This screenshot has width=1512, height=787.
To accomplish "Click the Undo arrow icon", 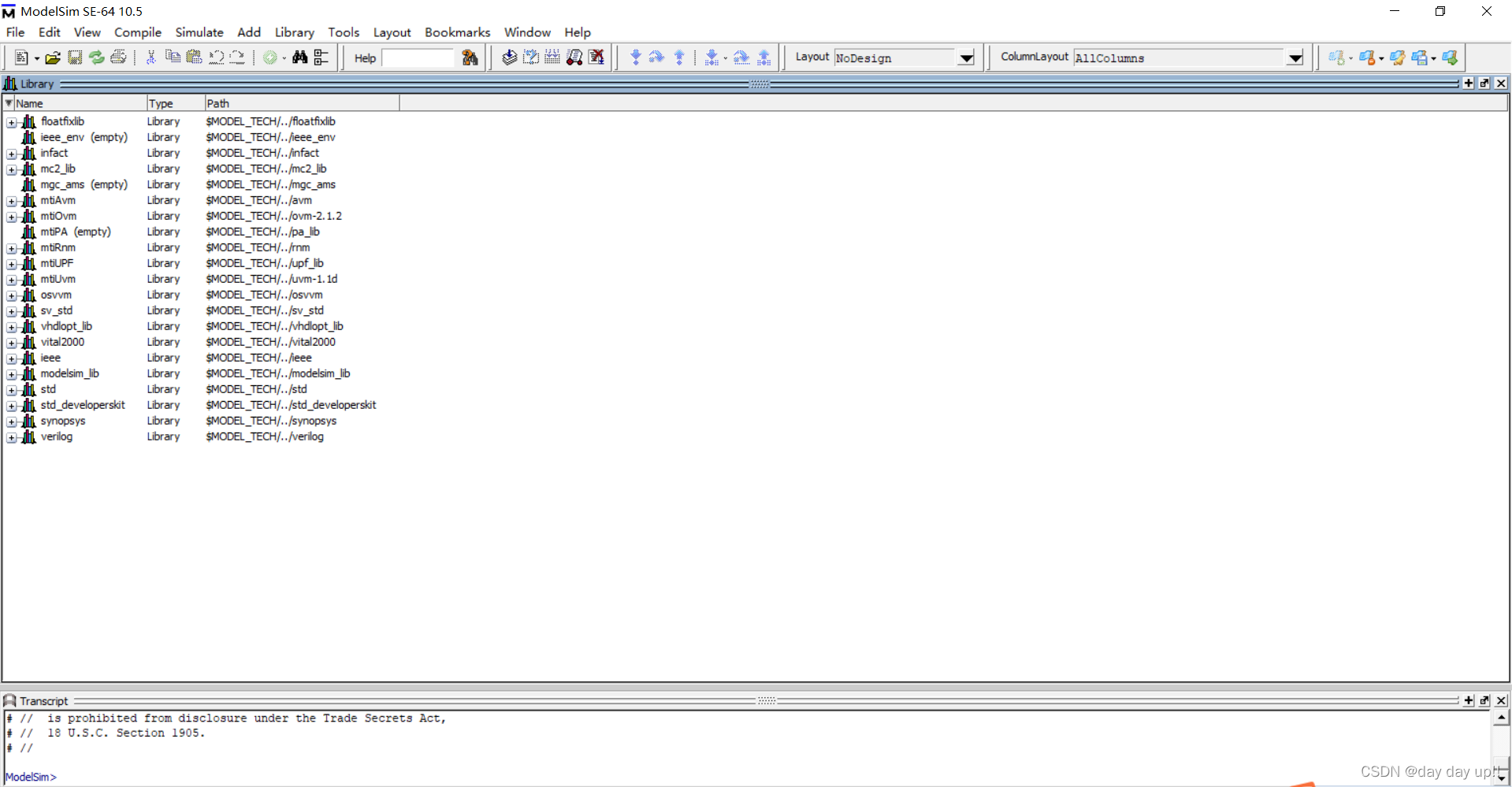I will 216,58.
